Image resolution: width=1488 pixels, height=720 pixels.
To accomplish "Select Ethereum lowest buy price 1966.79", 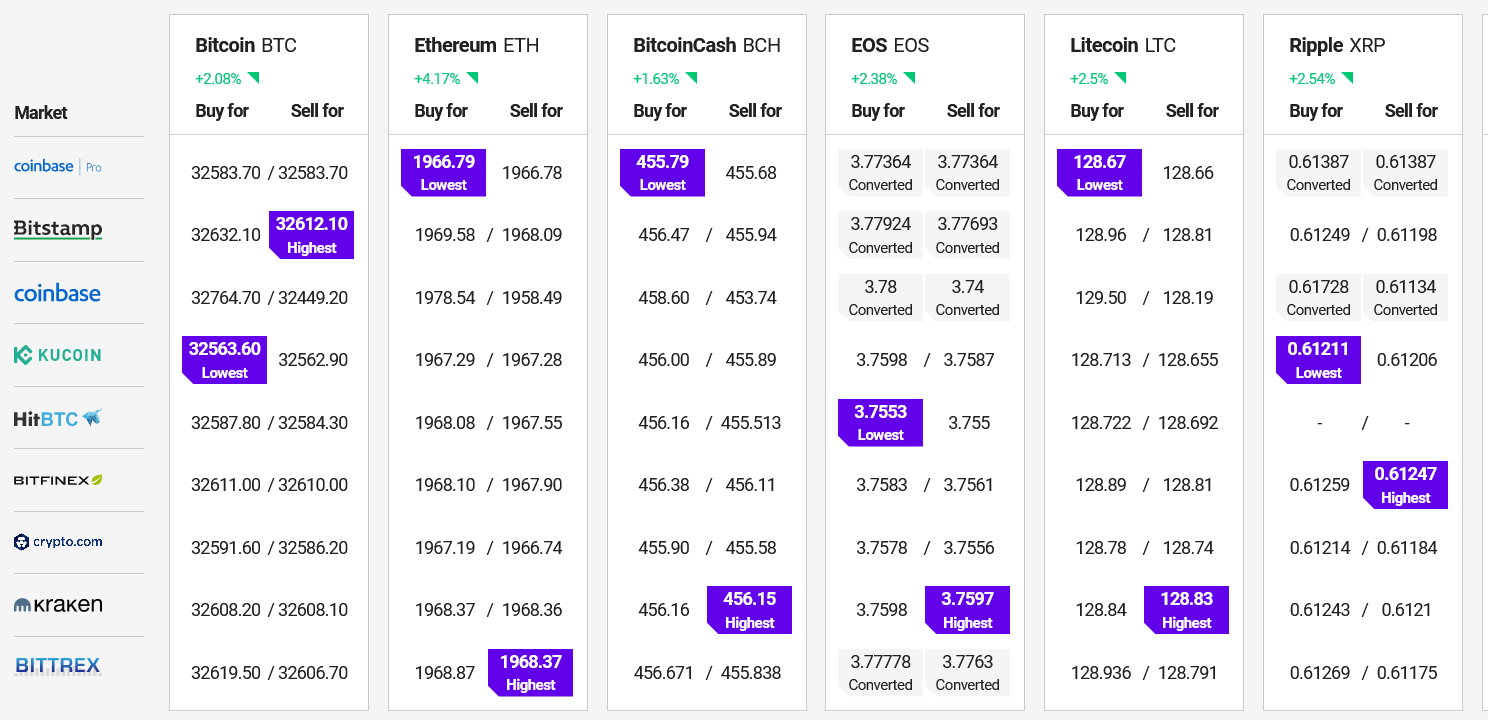I will point(443,172).
